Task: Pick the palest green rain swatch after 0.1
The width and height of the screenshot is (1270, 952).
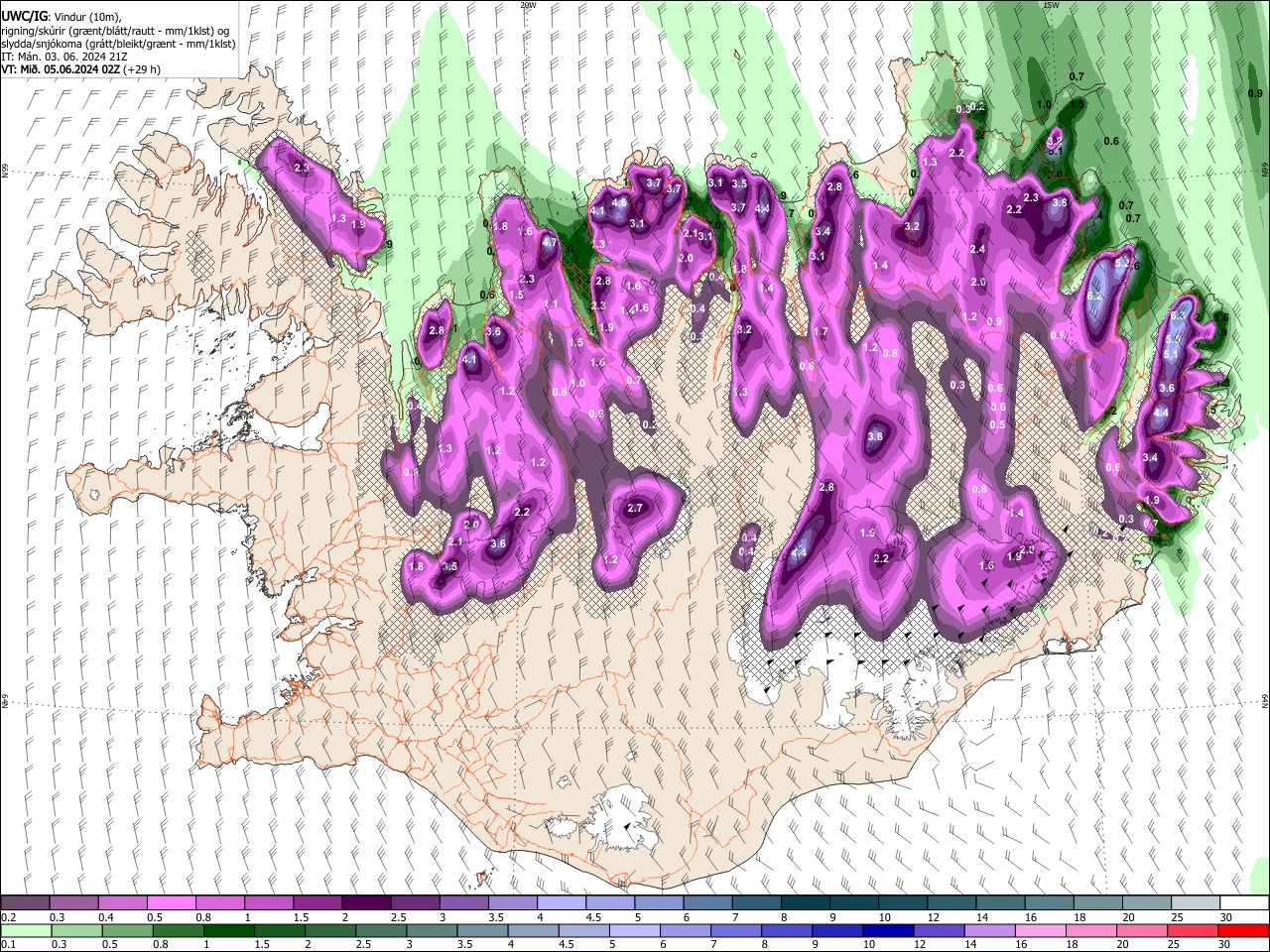Action: (25, 930)
